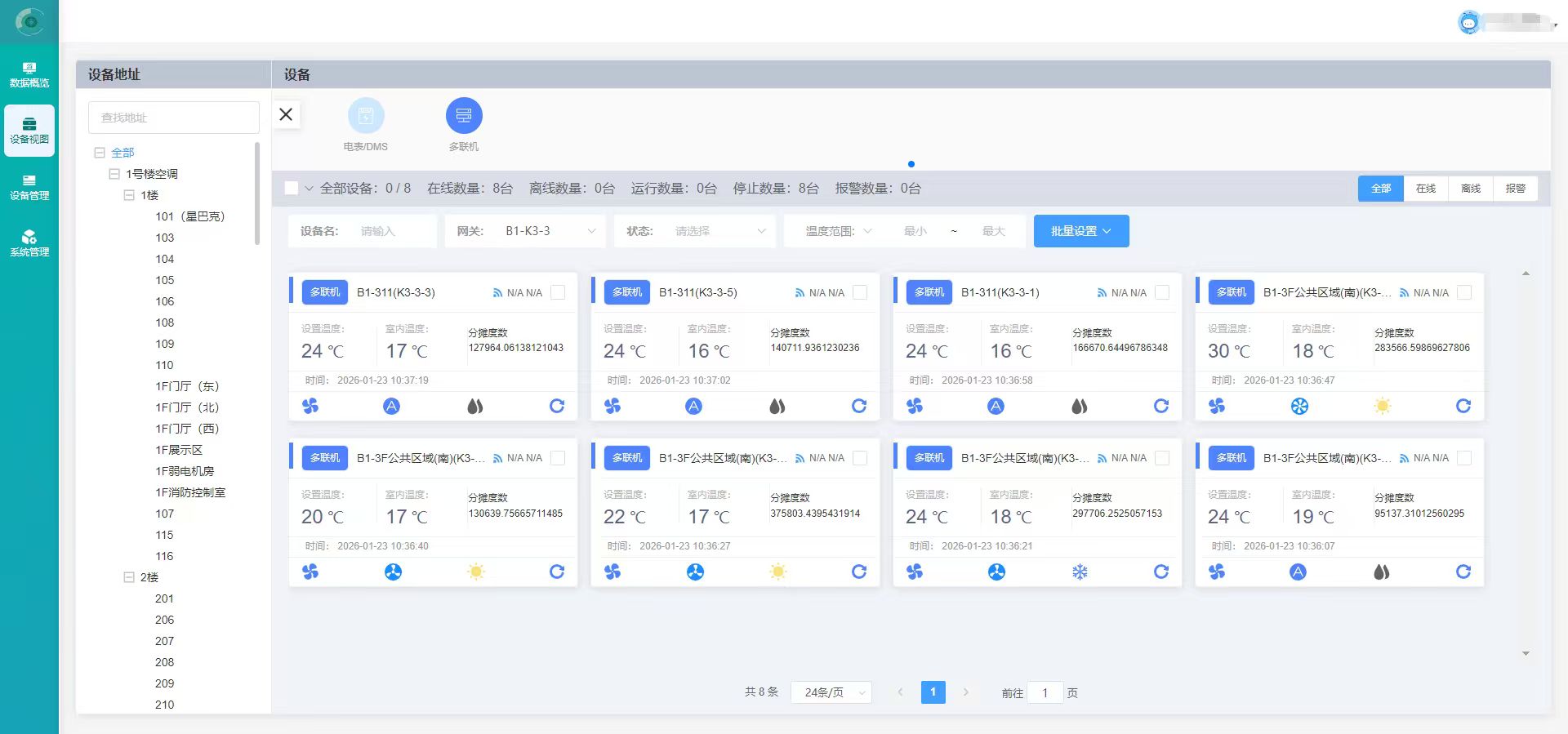The image size is (1568, 734).
Task: Open the 状态 status dropdown
Action: pos(719,231)
